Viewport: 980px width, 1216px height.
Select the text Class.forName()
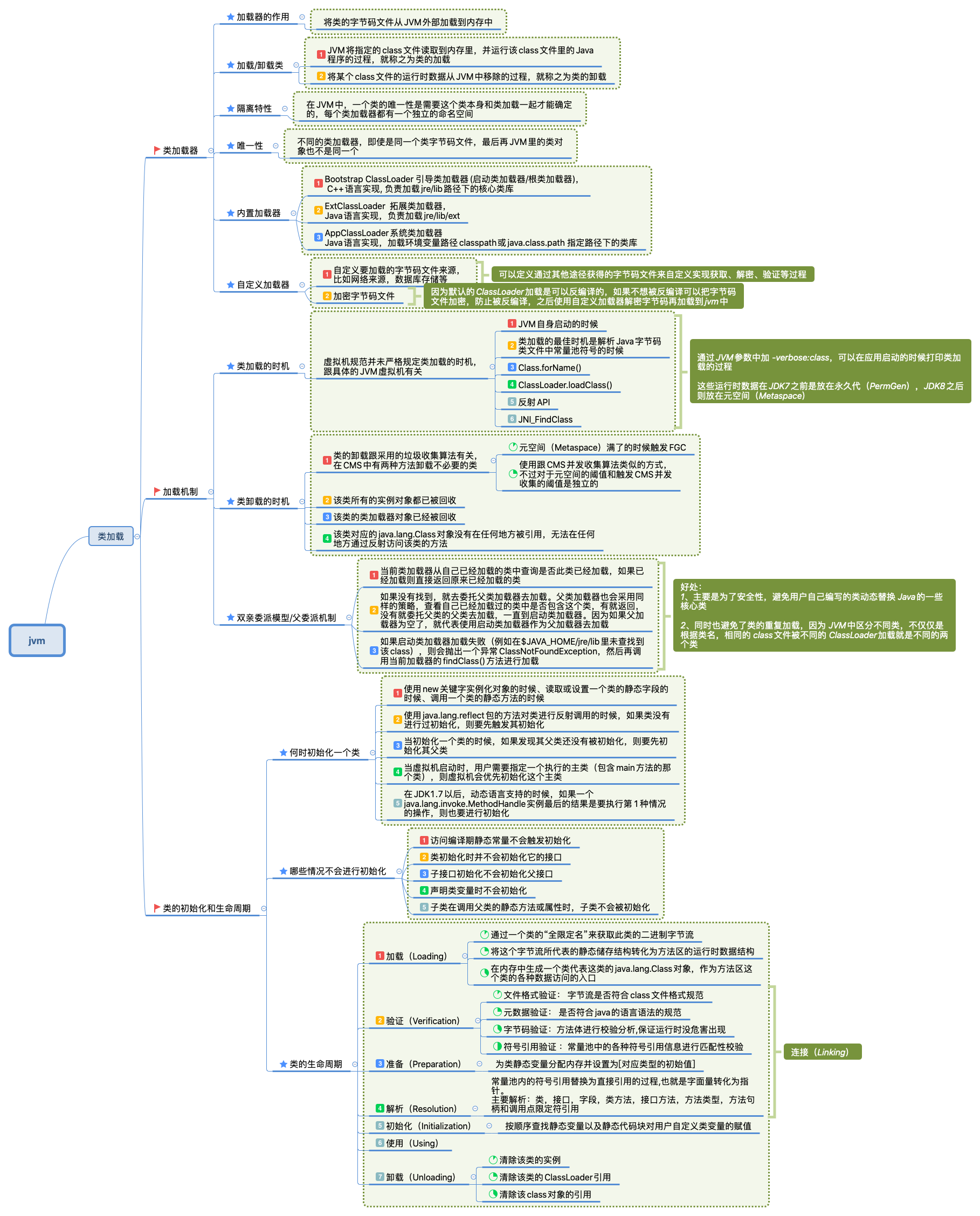(x=549, y=368)
